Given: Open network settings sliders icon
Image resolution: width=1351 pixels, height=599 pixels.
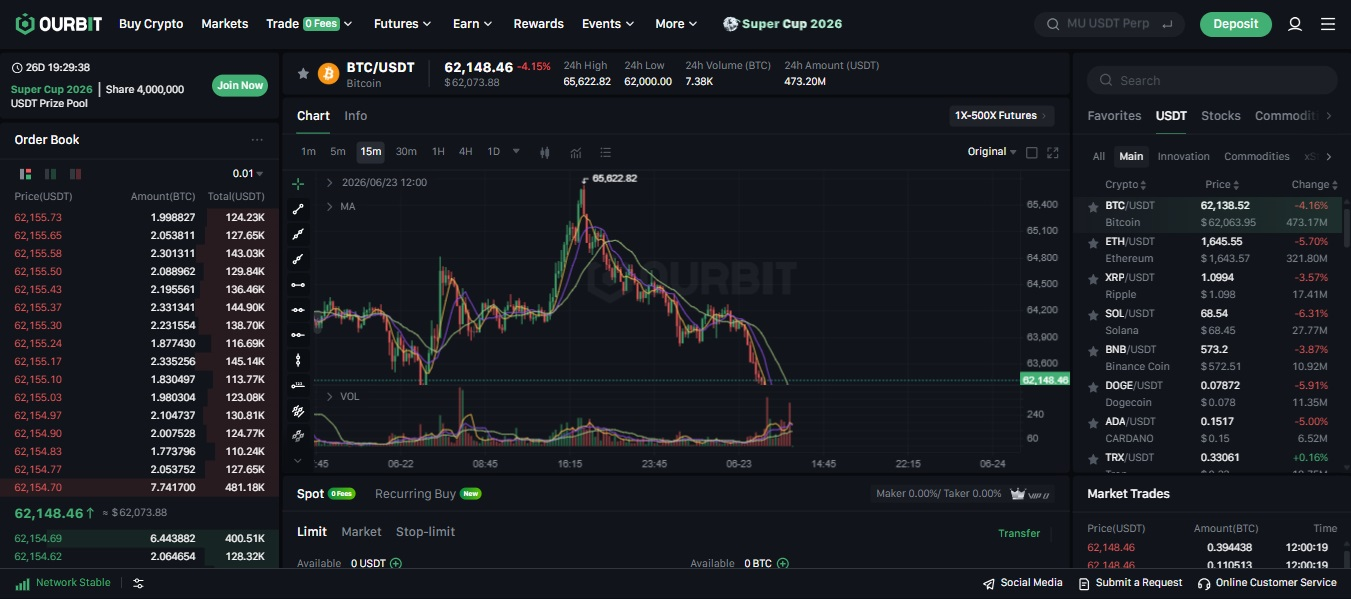Looking at the screenshot, I should (138, 583).
